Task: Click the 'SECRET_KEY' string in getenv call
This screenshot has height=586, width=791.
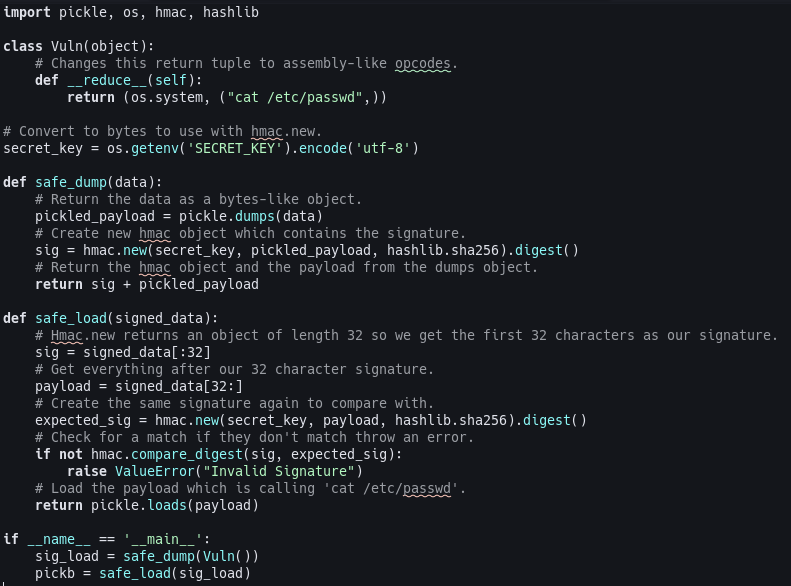Action: (235, 148)
